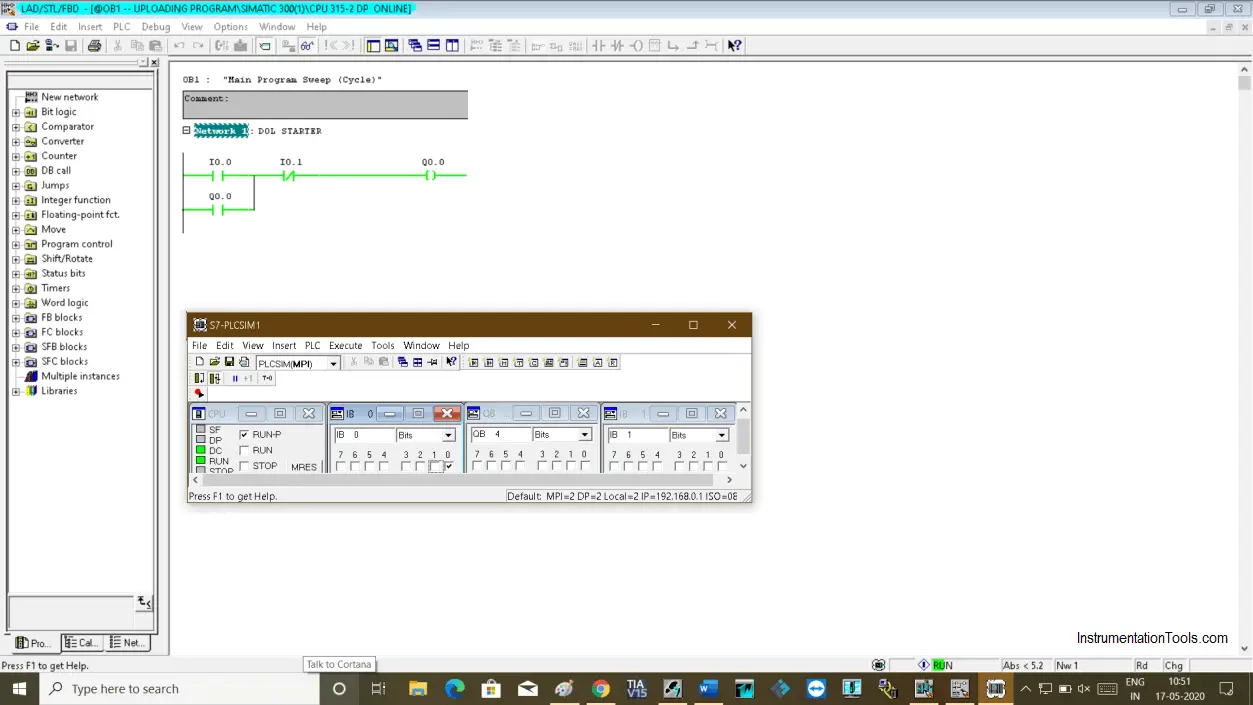Click the context help arrow icon in LAD toolbar

point(735,46)
